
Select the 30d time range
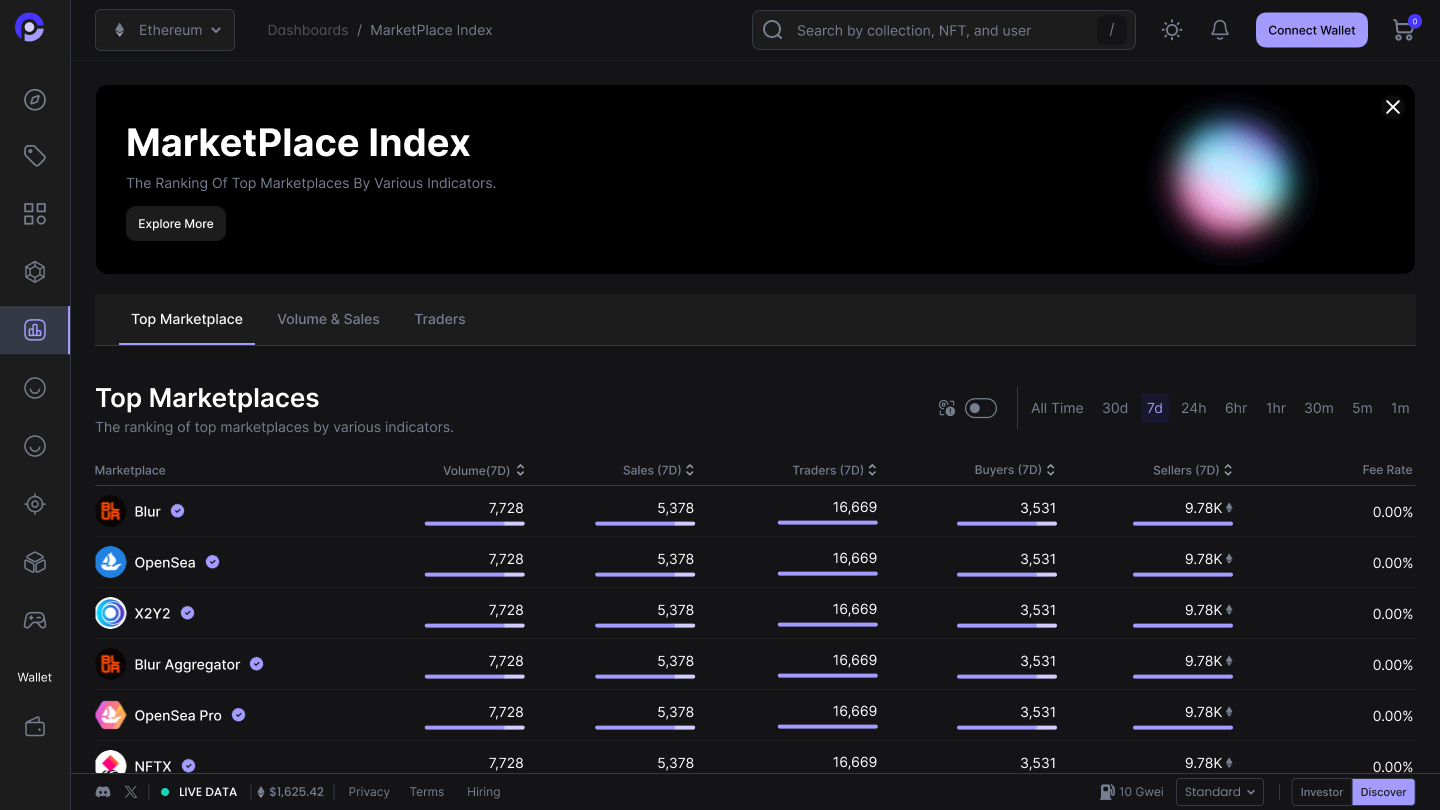[1115, 408]
